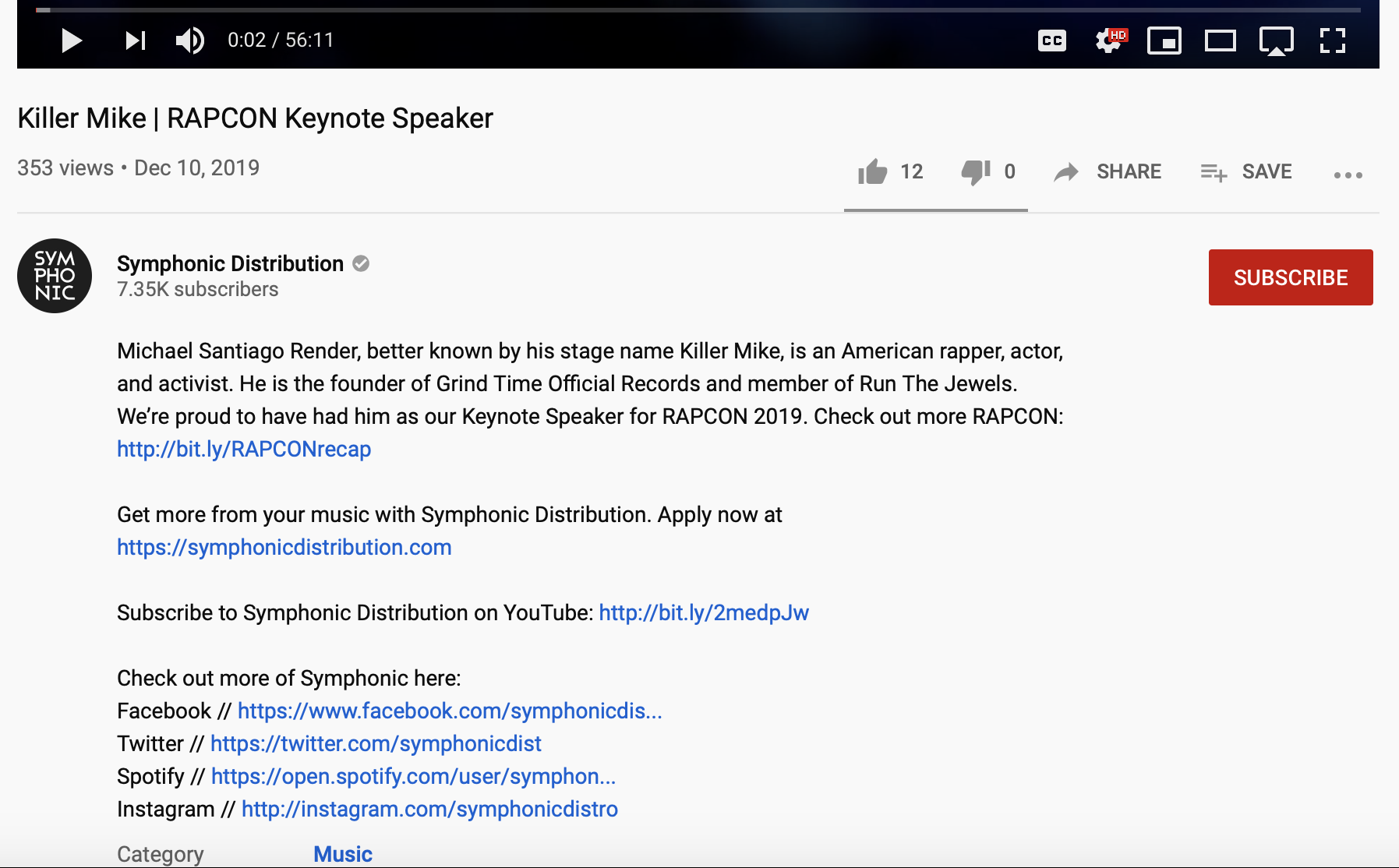The height and width of the screenshot is (868, 1399).
Task: Dislike the video with thumbs down
Action: pos(975,171)
